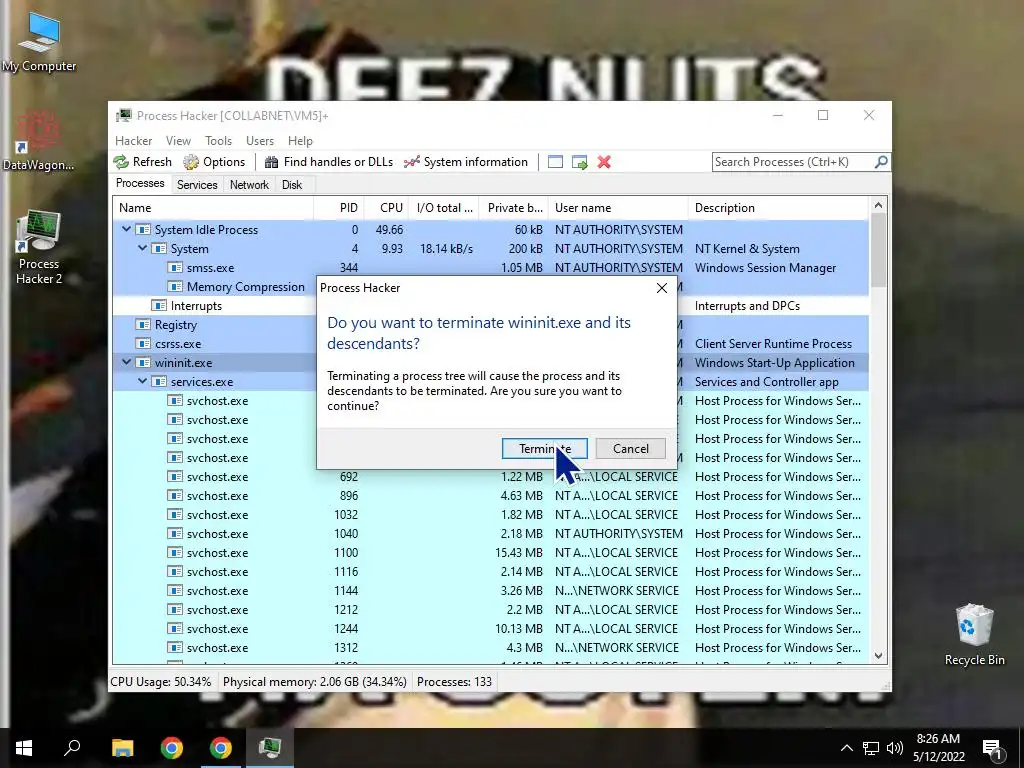Click the process list scroll up arrow

[878, 205]
